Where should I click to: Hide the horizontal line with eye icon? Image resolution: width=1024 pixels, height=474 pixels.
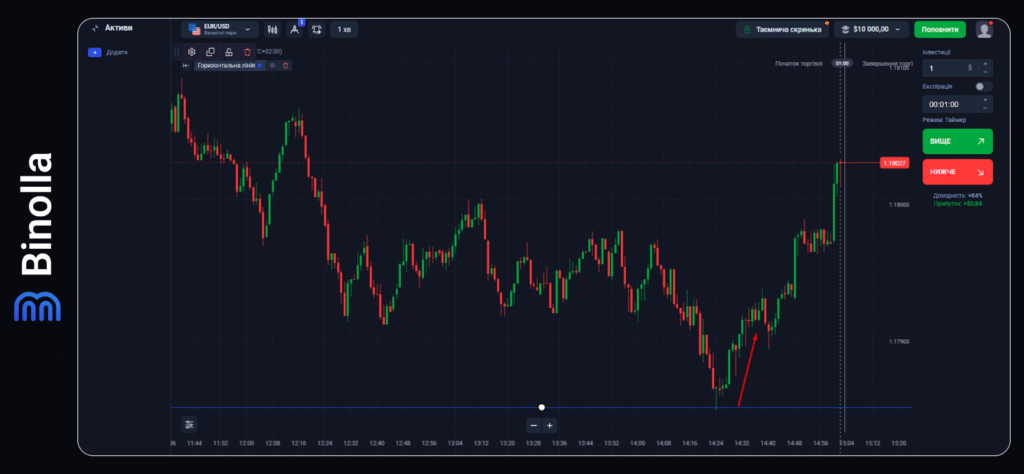[x=272, y=65]
